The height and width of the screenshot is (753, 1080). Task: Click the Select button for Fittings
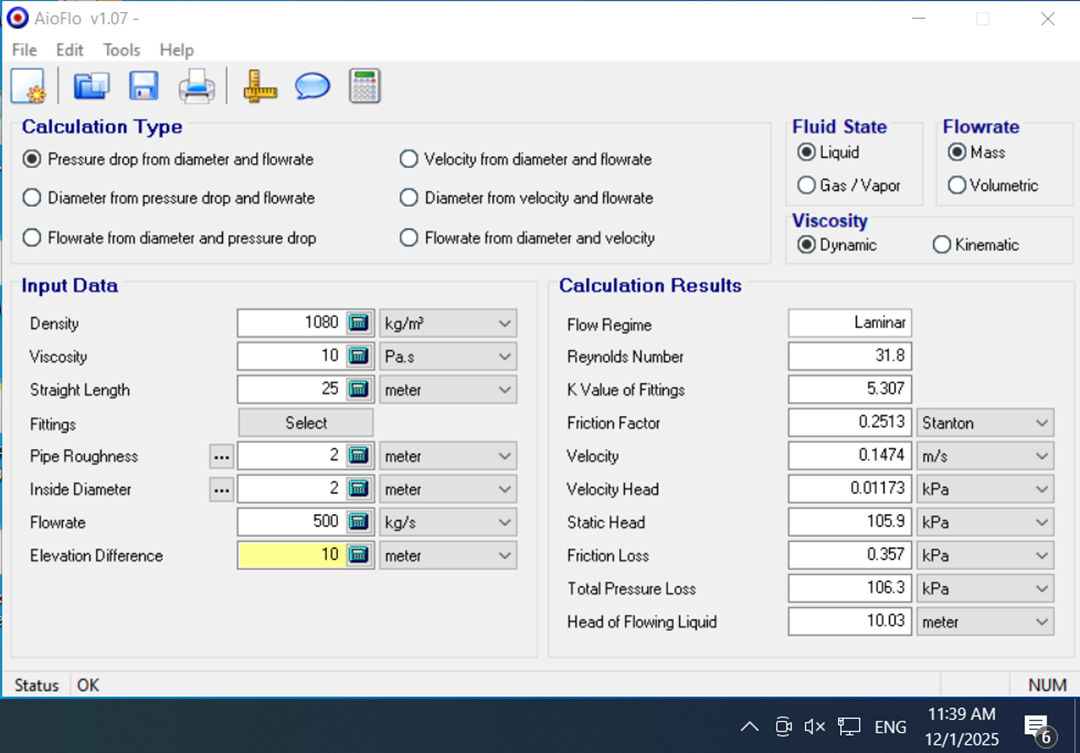[x=305, y=422]
